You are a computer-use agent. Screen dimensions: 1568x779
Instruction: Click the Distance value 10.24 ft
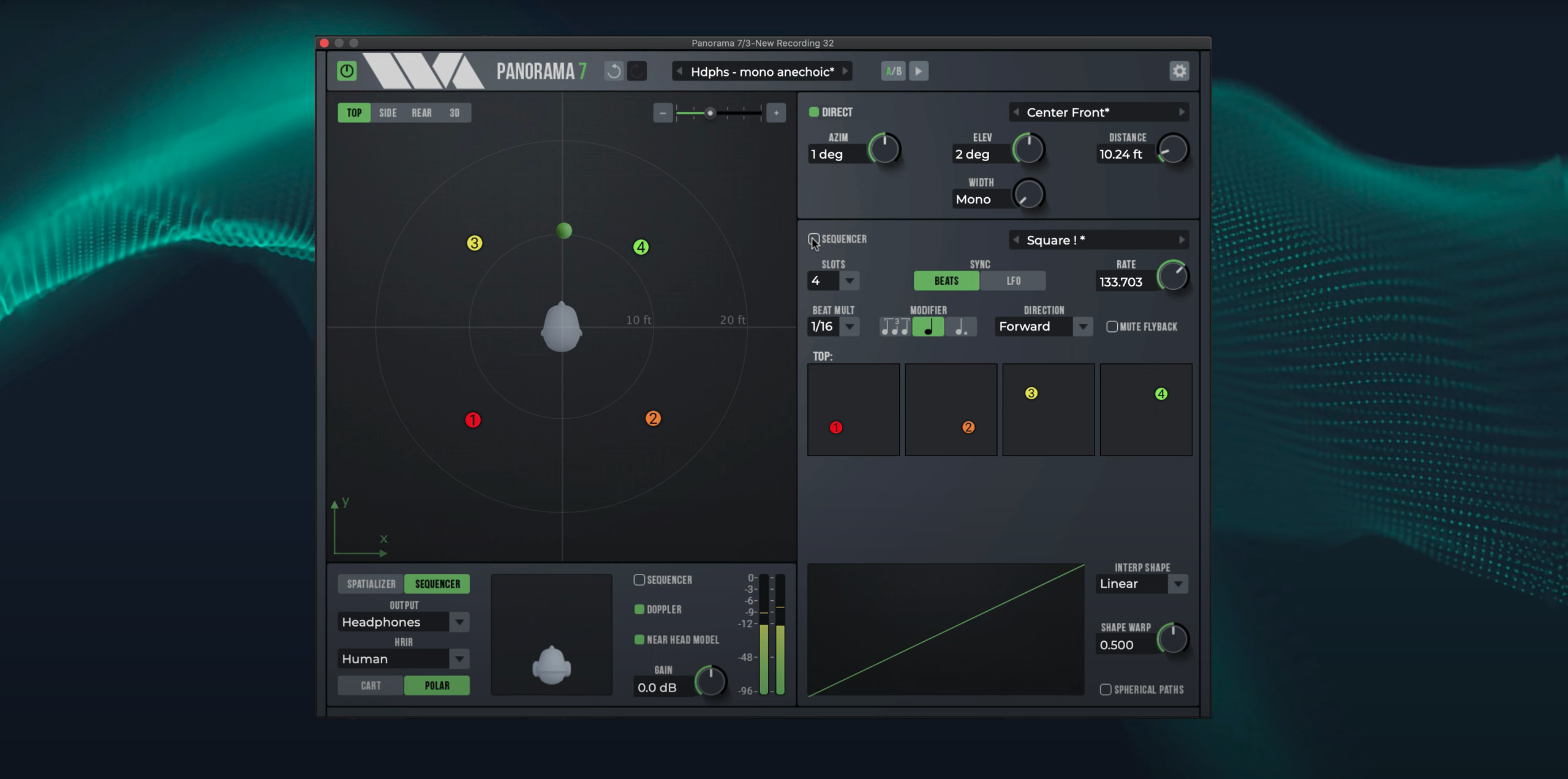click(x=1125, y=154)
